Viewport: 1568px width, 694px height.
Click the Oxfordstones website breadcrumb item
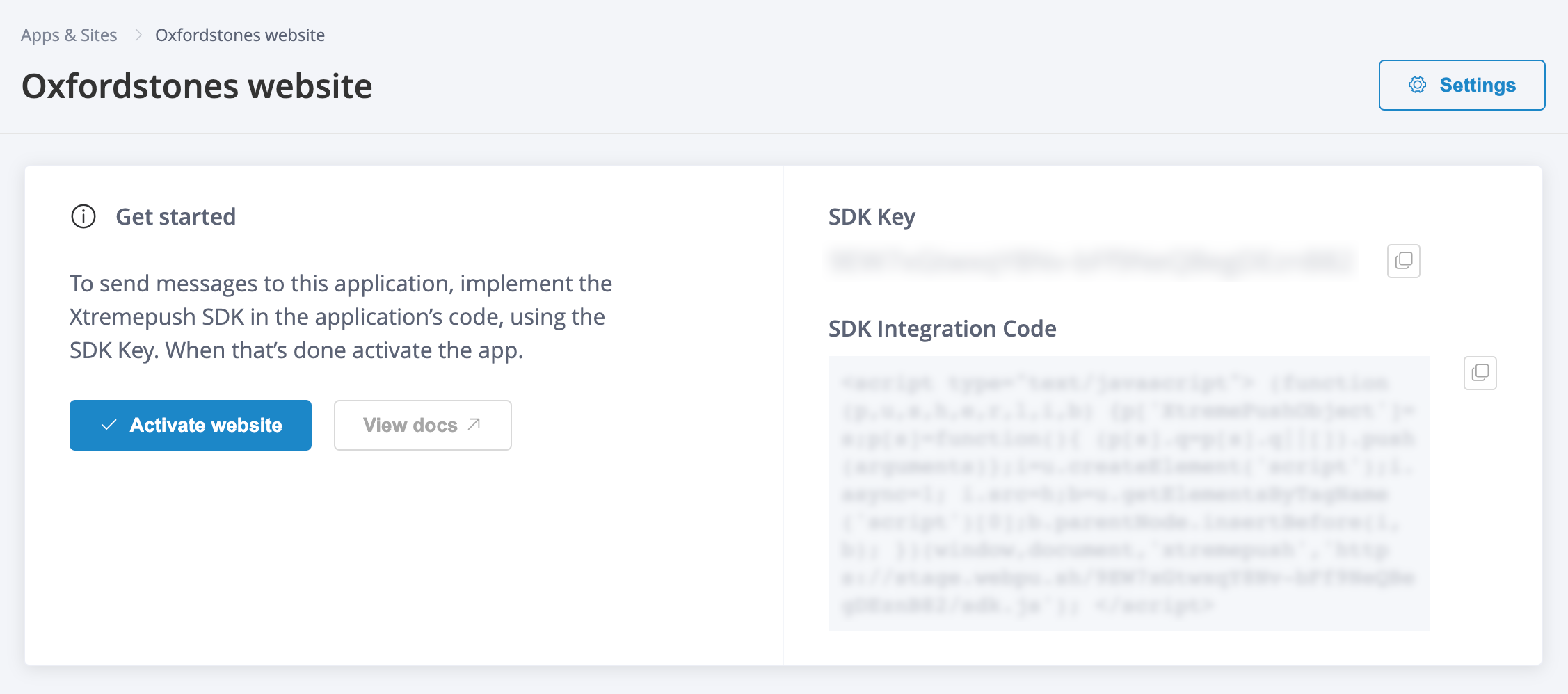pos(239,35)
